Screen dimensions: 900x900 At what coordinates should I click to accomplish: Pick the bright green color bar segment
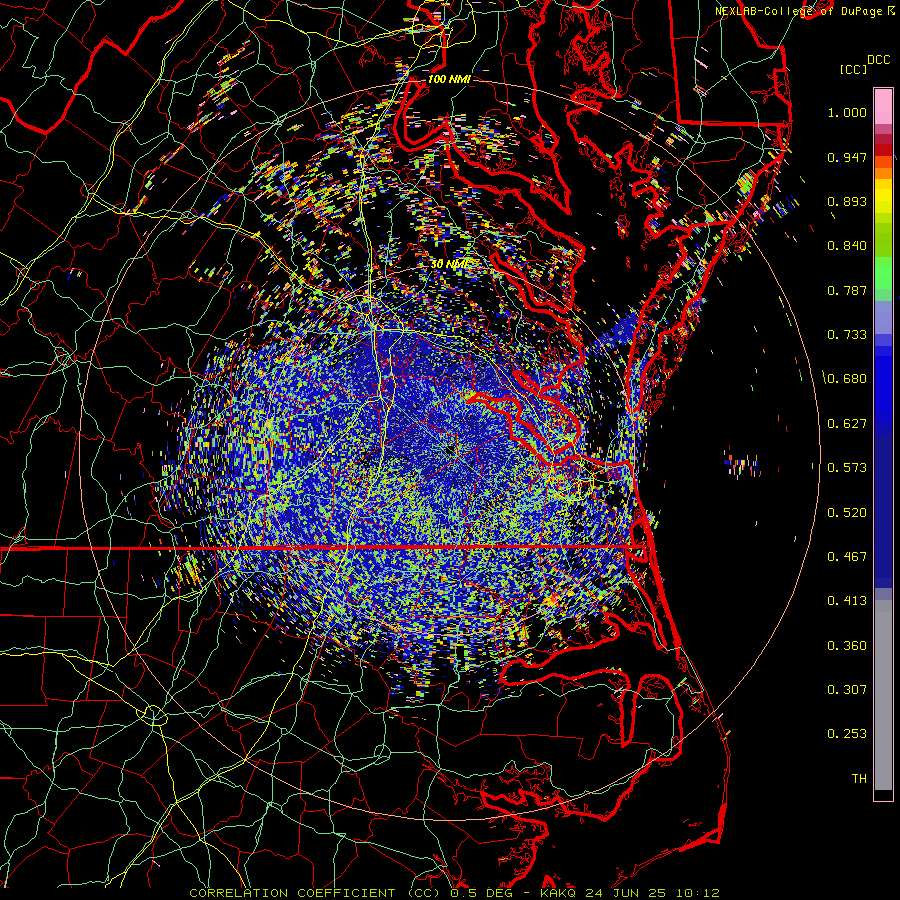point(883,273)
